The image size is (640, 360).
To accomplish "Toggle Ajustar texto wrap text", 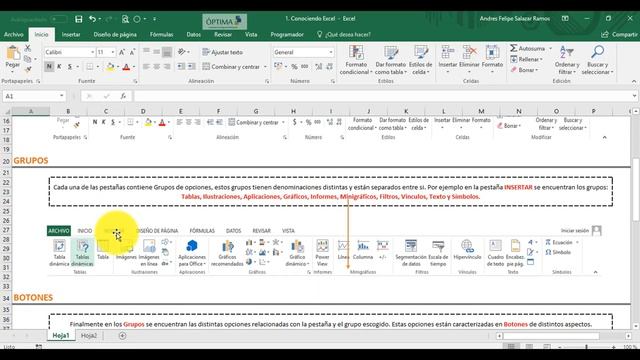I will pyautogui.click(x=223, y=52).
